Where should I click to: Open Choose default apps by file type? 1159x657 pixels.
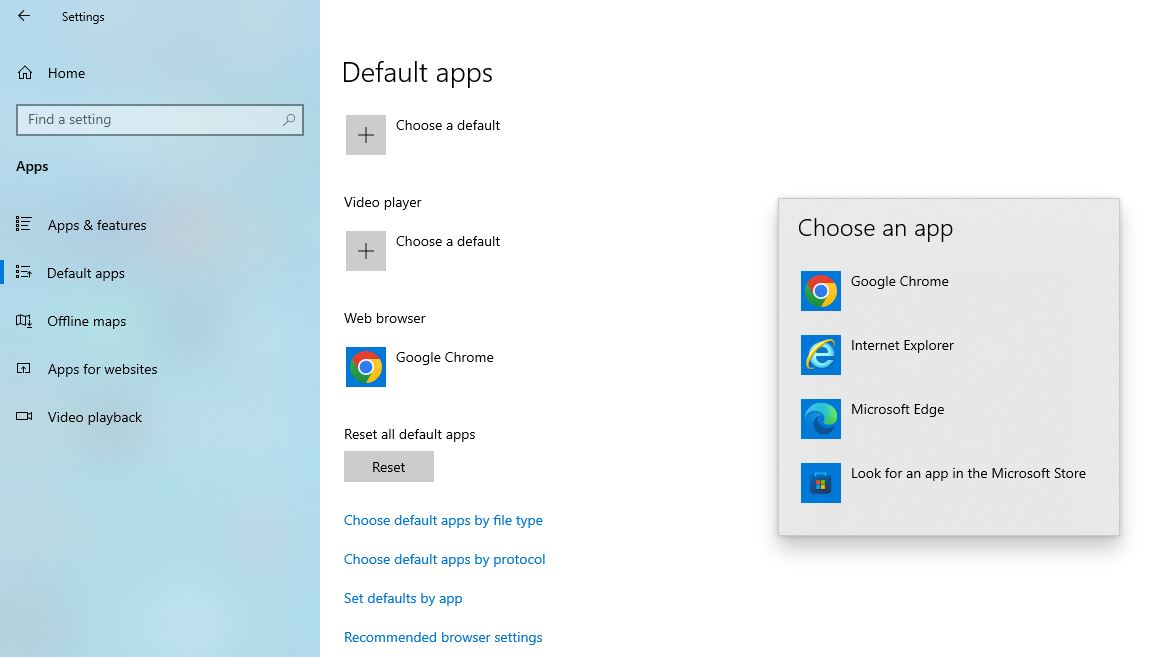coord(443,520)
